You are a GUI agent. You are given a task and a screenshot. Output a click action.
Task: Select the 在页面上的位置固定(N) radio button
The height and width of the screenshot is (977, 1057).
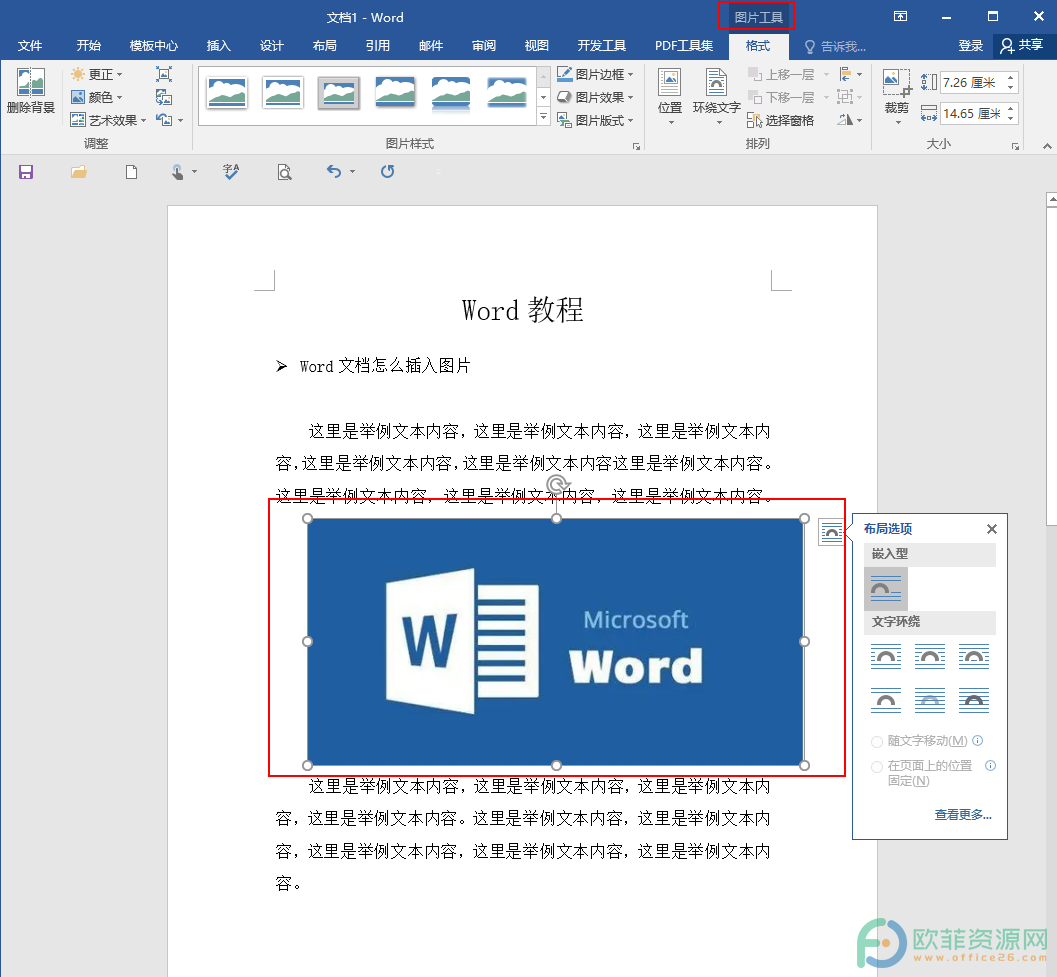[x=877, y=767]
